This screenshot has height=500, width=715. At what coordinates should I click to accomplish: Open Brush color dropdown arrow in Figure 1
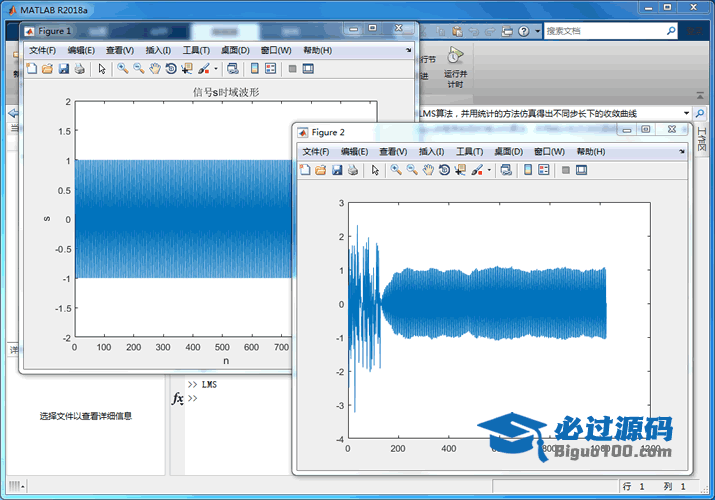tap(216, 69)
